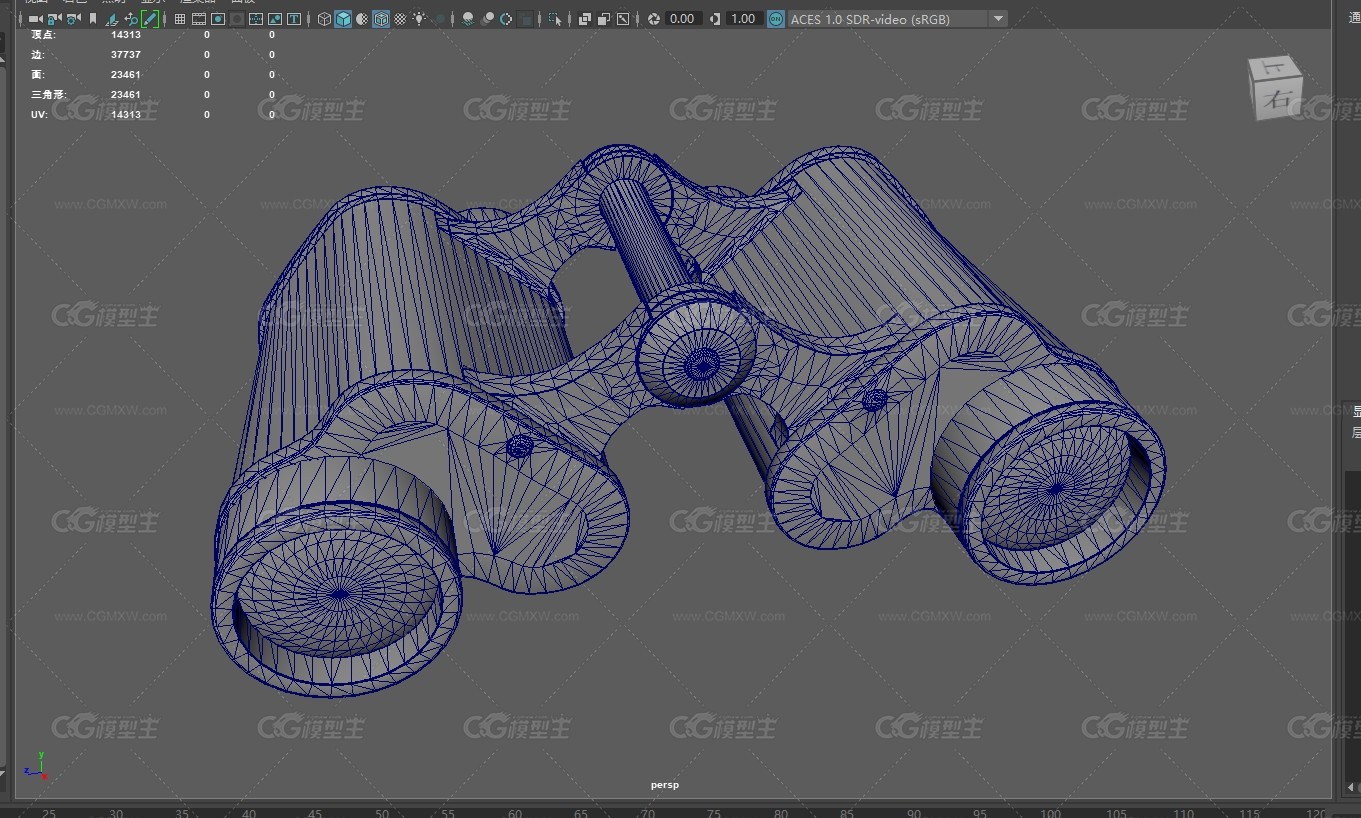Toggle the View Transform ON button
Image resolution: width=1361 pixels, height=818 pixels.
pyautogui.click(x=775, y=19)
